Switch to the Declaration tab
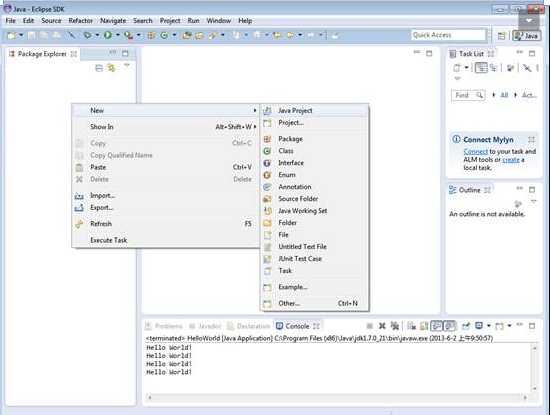The height and width of the screenshot is (415, 550). click(249, 326)
